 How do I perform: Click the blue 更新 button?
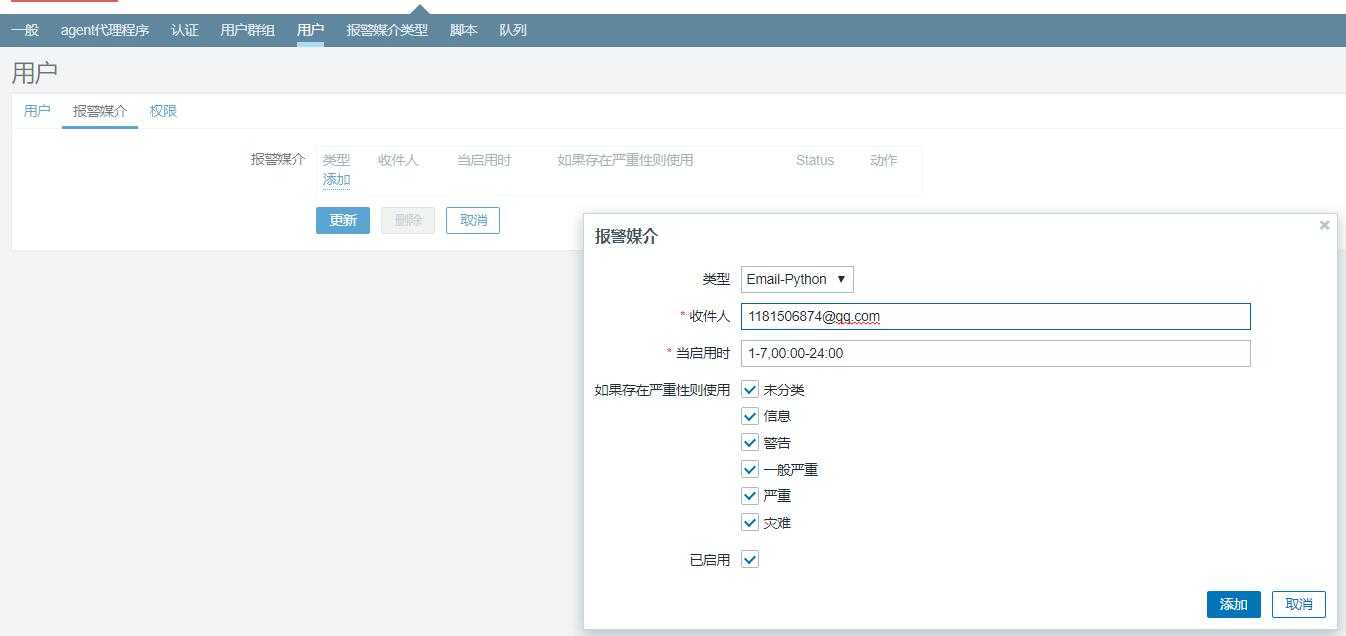click(x=343, y=220)
